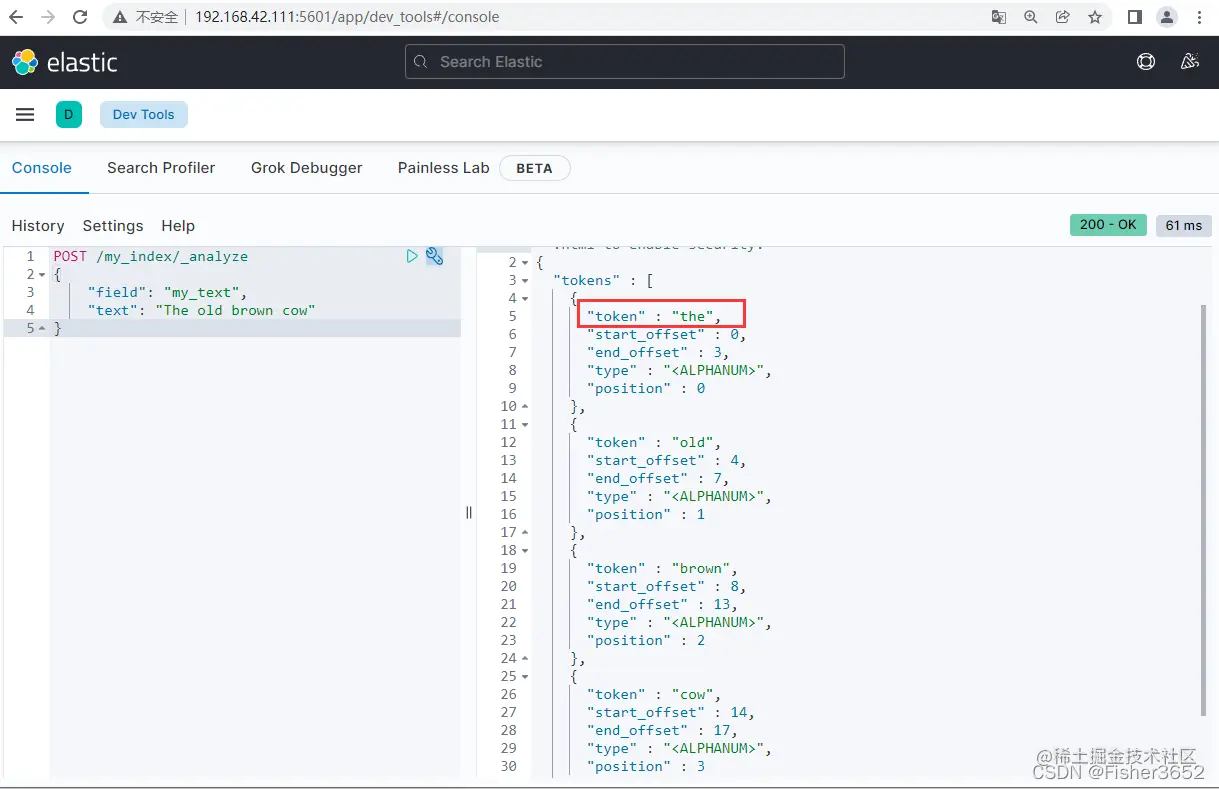Click the not-secure warning icon
The image size is (1219, 789).
(120, 17)
